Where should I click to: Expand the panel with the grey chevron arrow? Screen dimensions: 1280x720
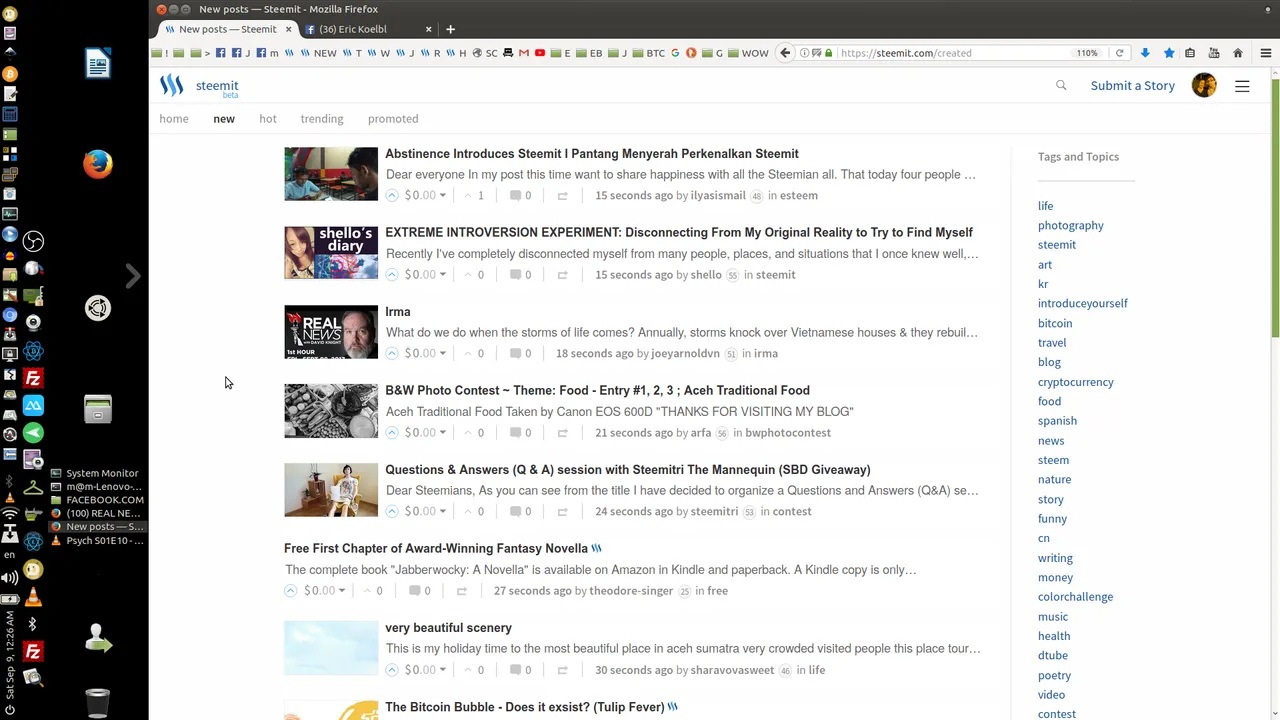(x=133, y=275)
